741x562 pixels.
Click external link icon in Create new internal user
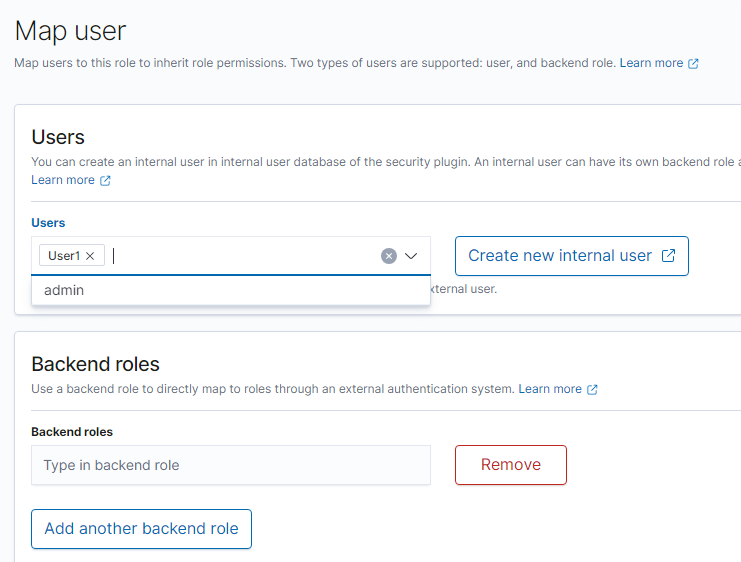click(668, 255)
